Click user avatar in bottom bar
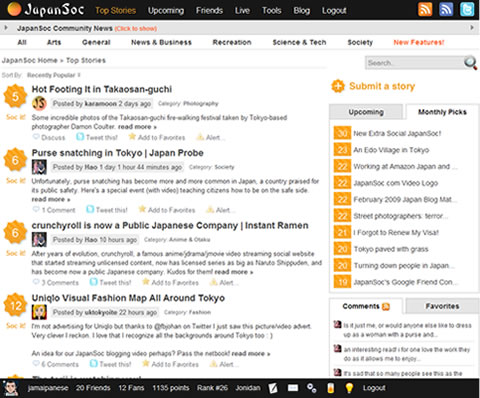Screen dimensions: 480x398 click(11, 388)
